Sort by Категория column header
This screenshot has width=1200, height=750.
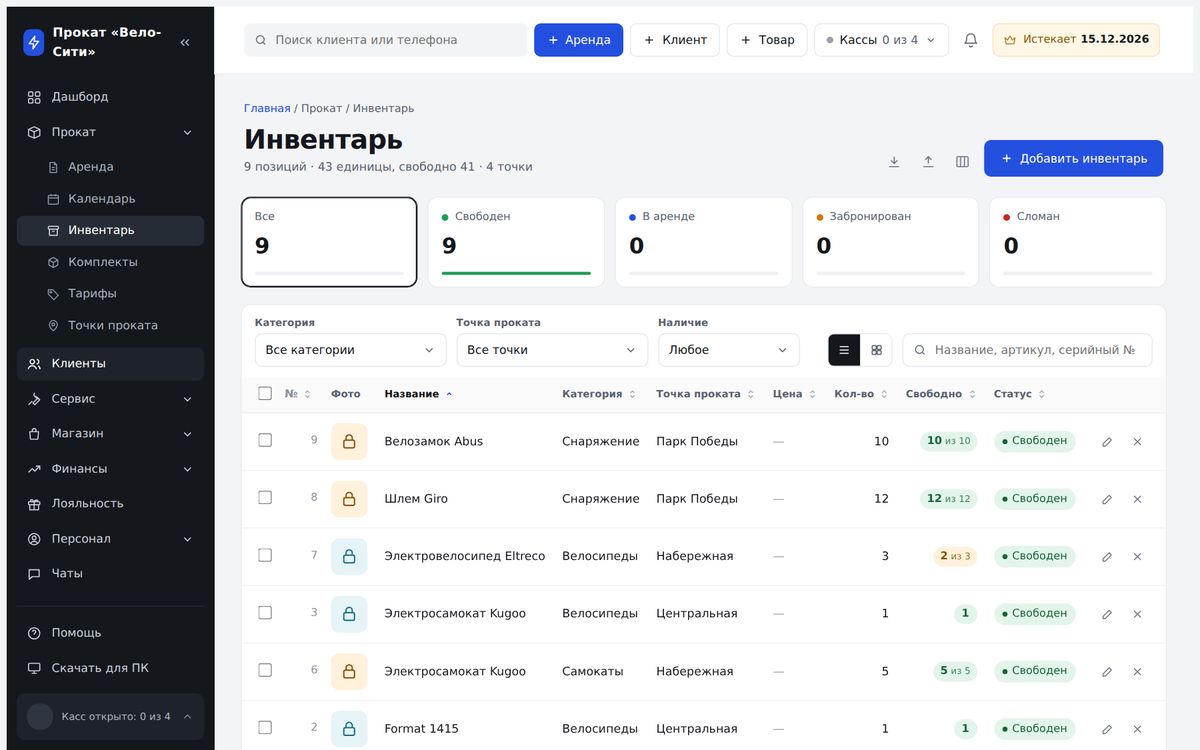[598, 394]
